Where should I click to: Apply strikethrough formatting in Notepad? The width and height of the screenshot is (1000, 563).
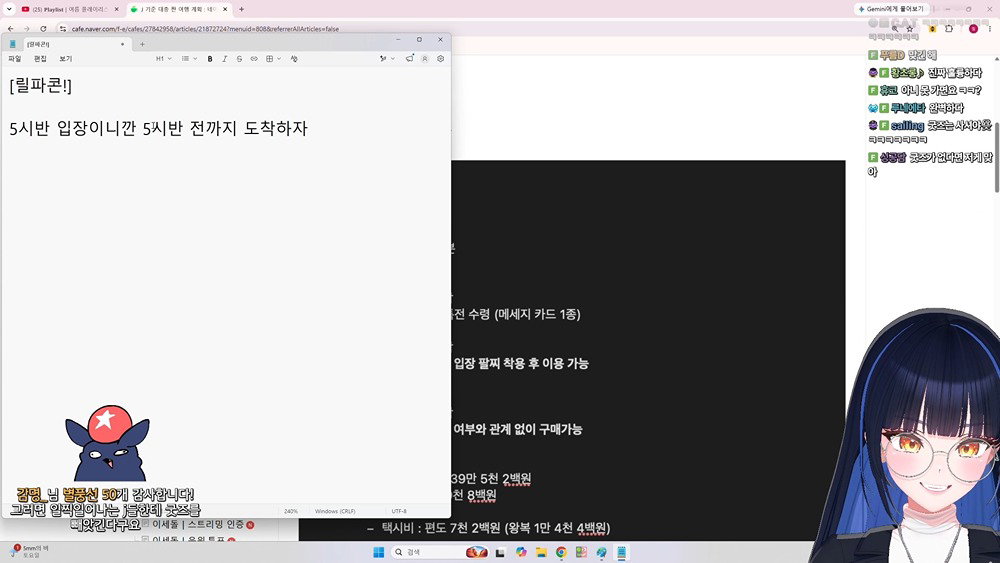coord(239,59)
